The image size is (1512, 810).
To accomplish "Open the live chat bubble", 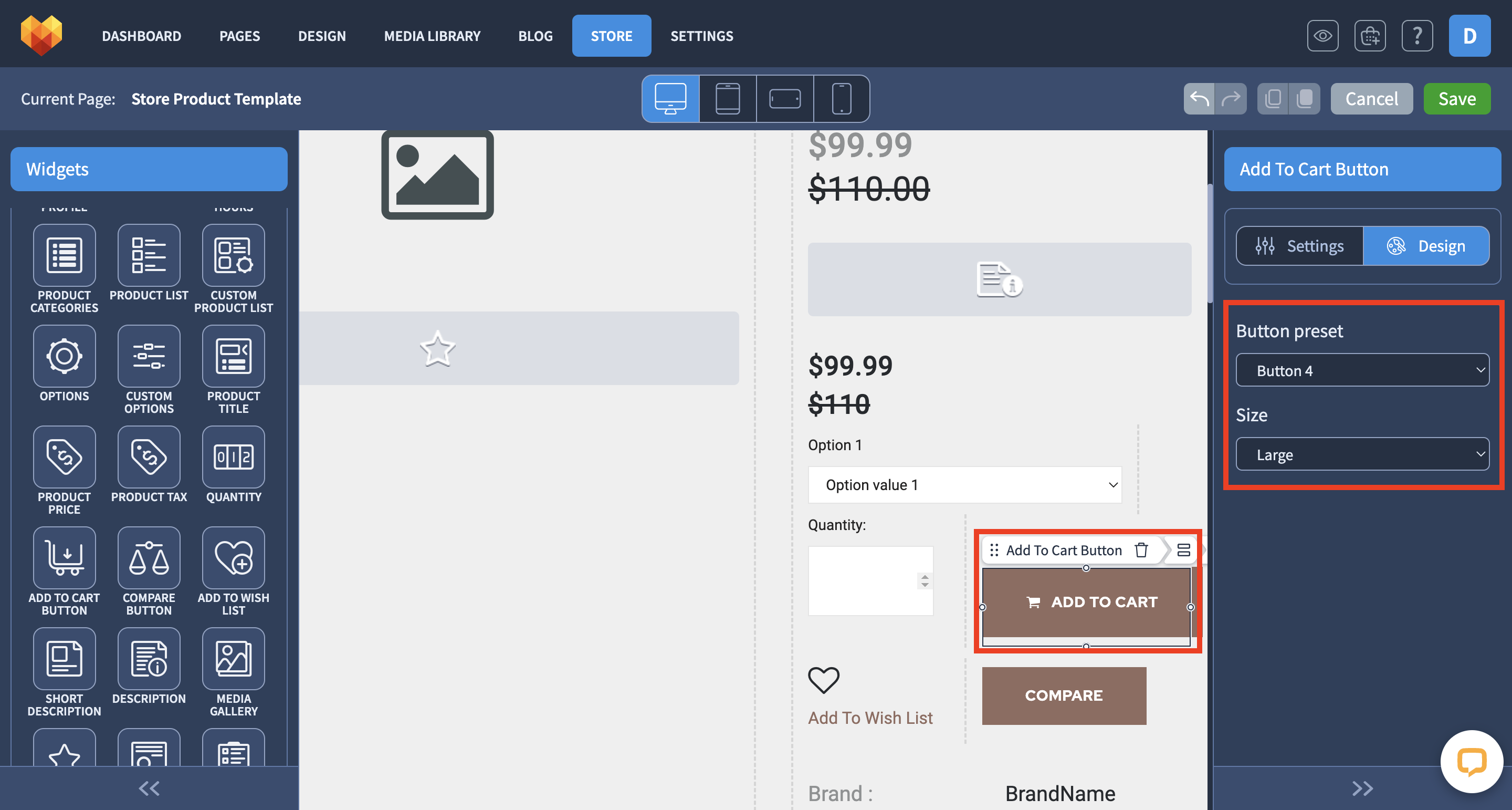I will point(1472,762).
